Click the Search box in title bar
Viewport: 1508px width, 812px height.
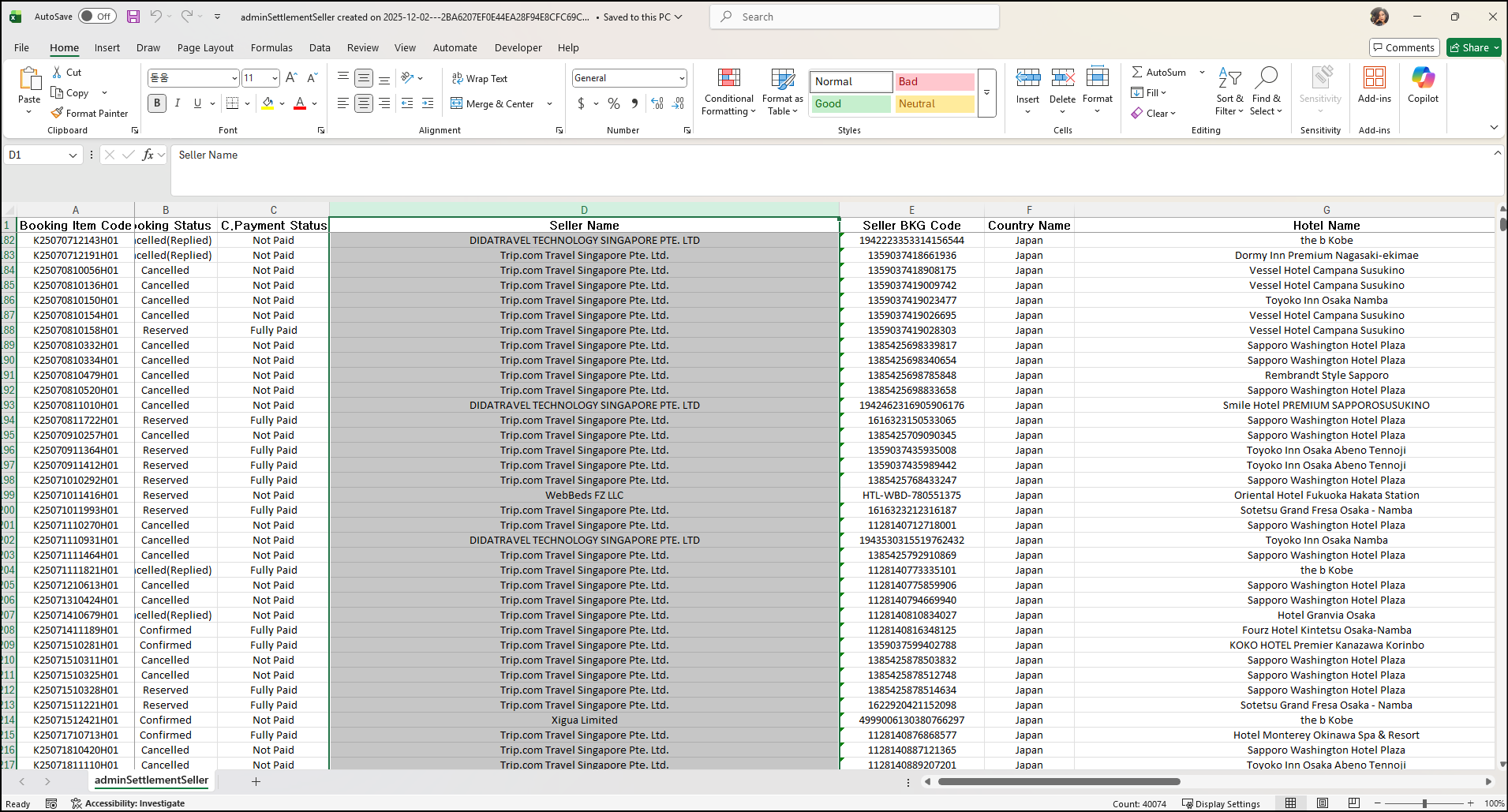pos(856,17)
